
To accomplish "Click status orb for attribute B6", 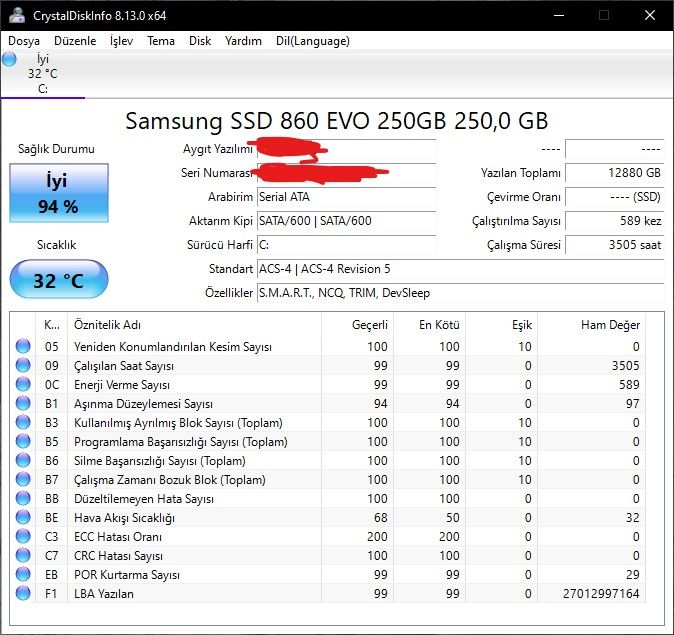I will point(23,460).
